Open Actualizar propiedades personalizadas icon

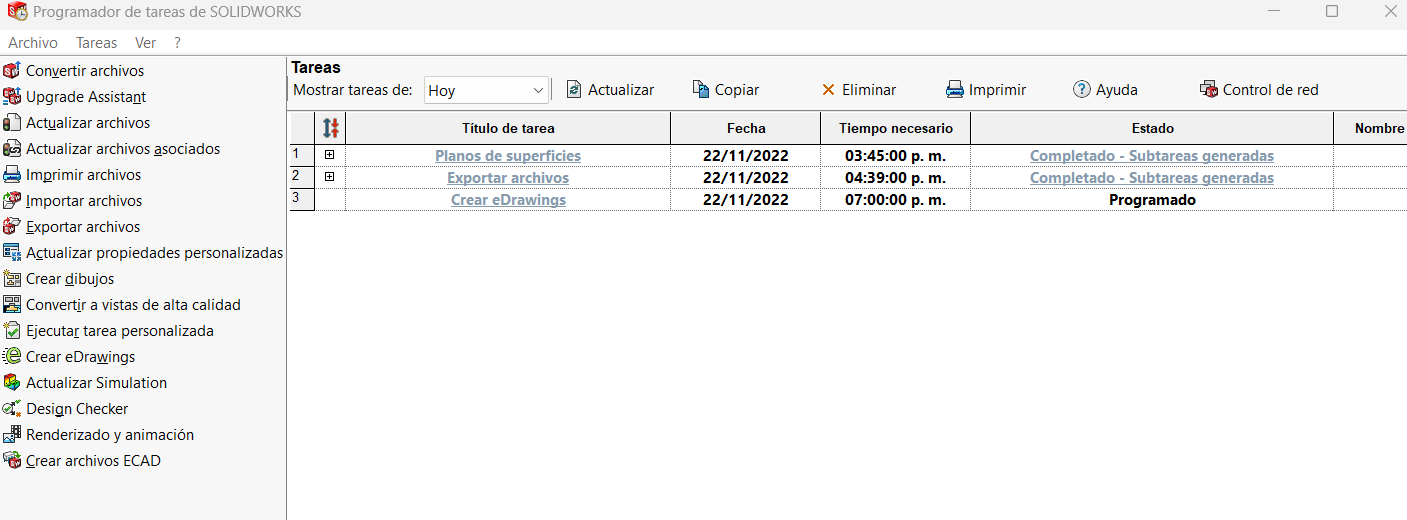click(x=12, y=253)
